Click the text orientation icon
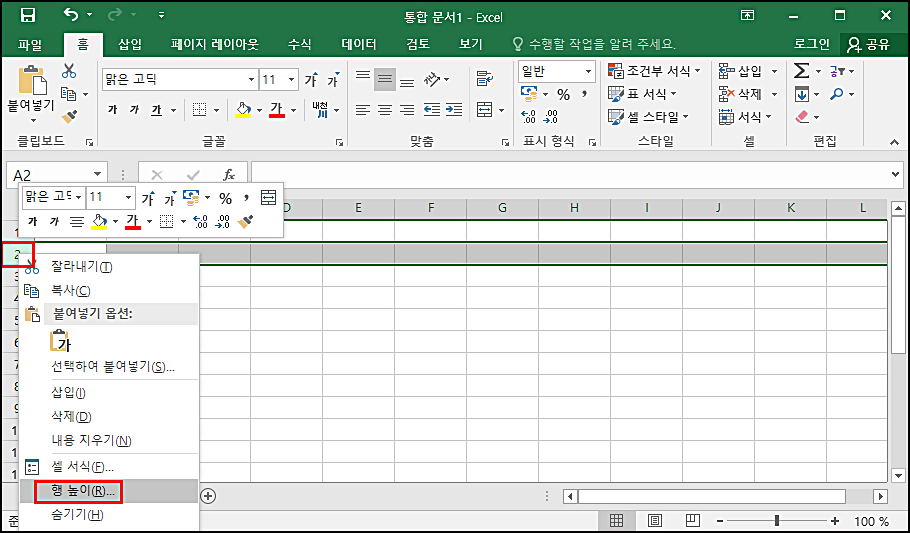 [x=432, y=79]
